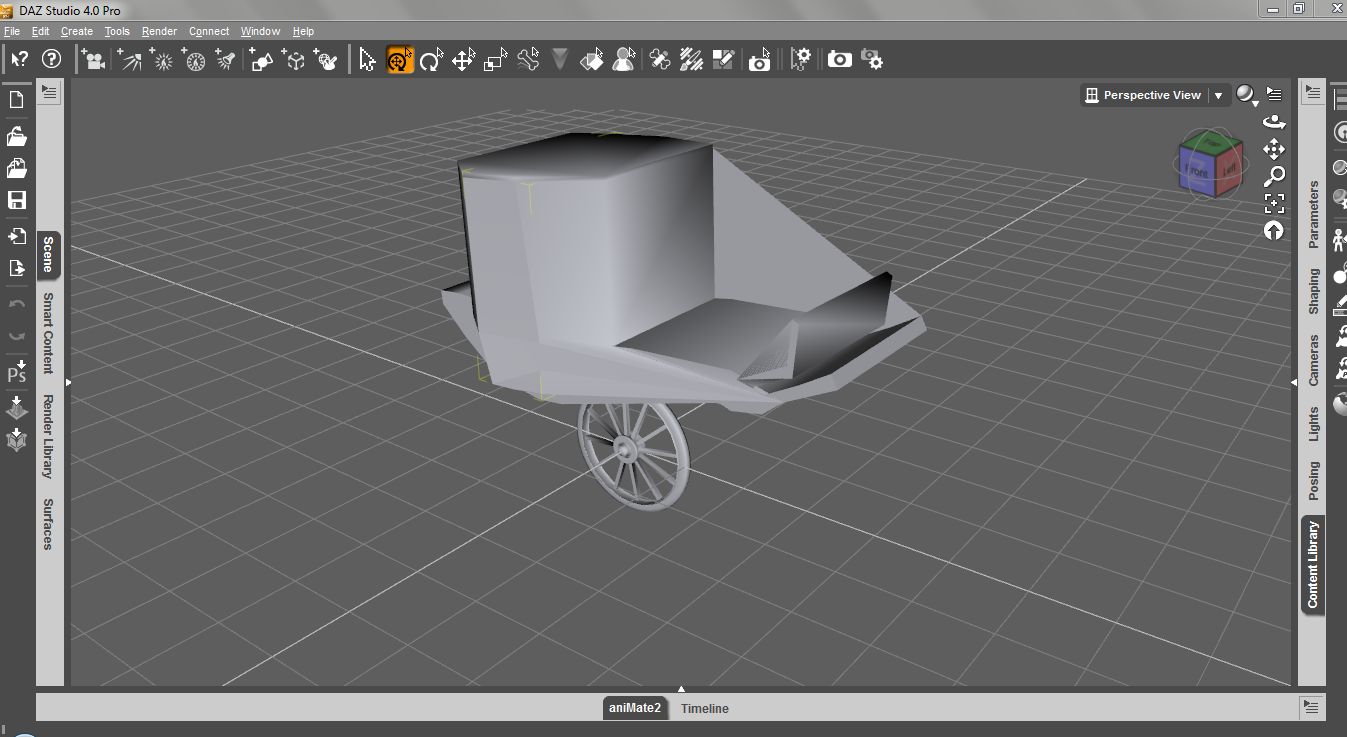The width and height of the screenshot is (1347, 737).
Task: Create a new camera from the toolbar
Action: coord(93,60)
